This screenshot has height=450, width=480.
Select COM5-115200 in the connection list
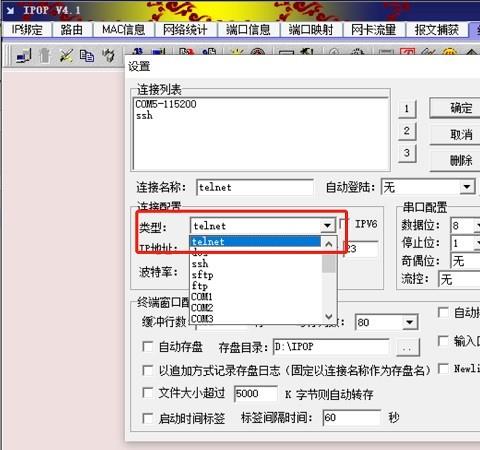pyautogui.click(x=166, y=104)
